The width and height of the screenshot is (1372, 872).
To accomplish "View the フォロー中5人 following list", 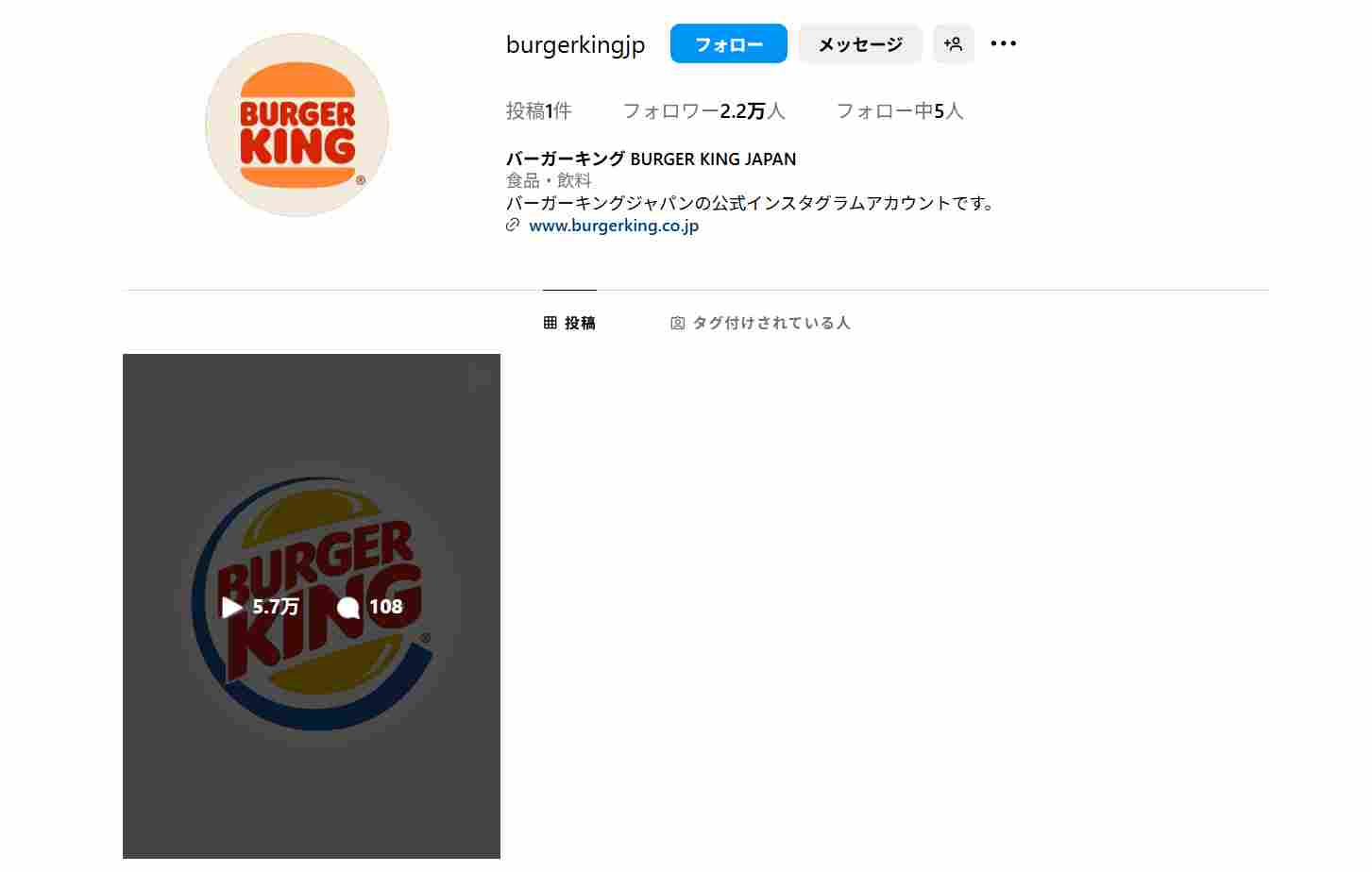I will pyautogui.click(x=900, y=111).
